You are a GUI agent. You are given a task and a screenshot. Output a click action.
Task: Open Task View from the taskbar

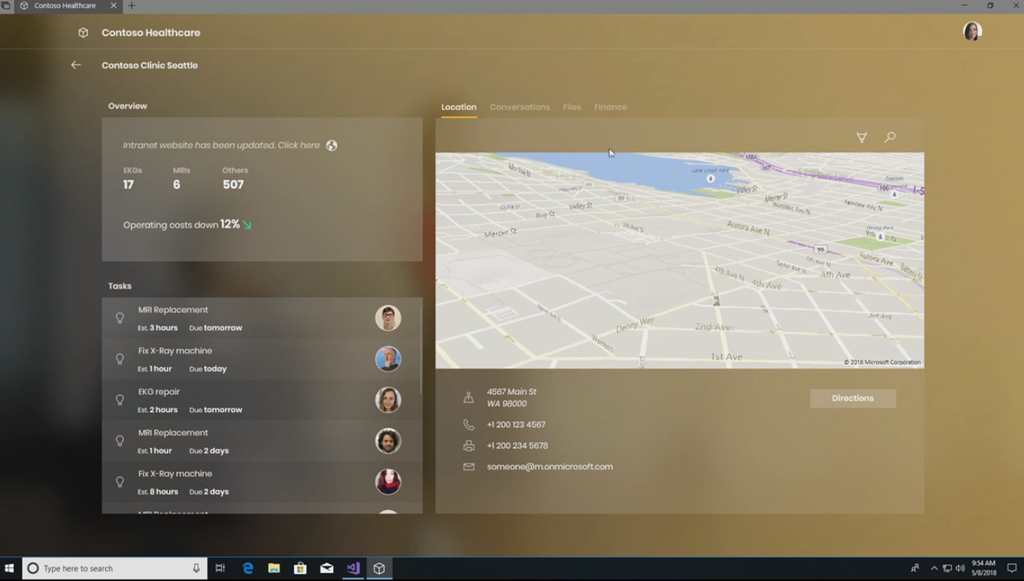(220, 568)
